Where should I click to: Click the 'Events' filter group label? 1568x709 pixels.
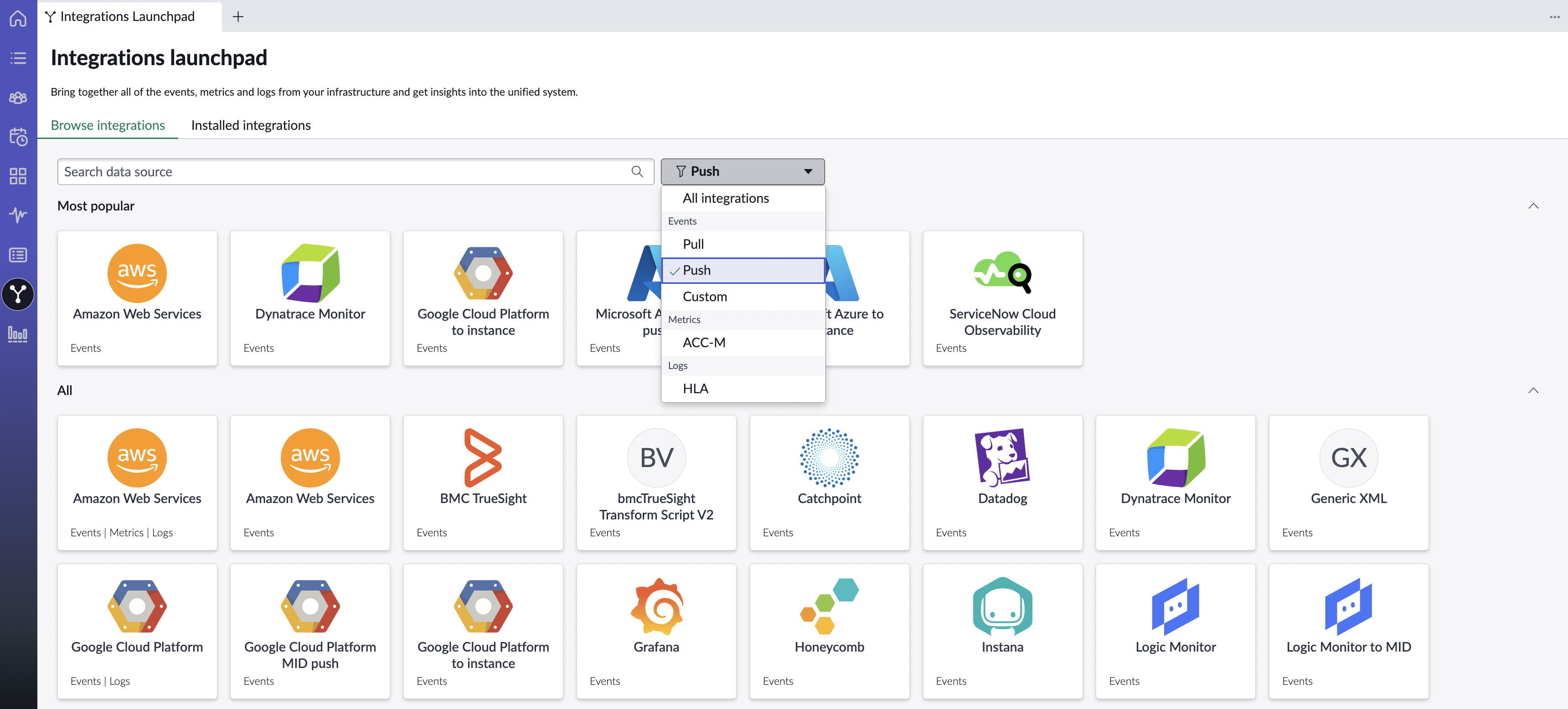pyautogui.click(x=682, y=221)
